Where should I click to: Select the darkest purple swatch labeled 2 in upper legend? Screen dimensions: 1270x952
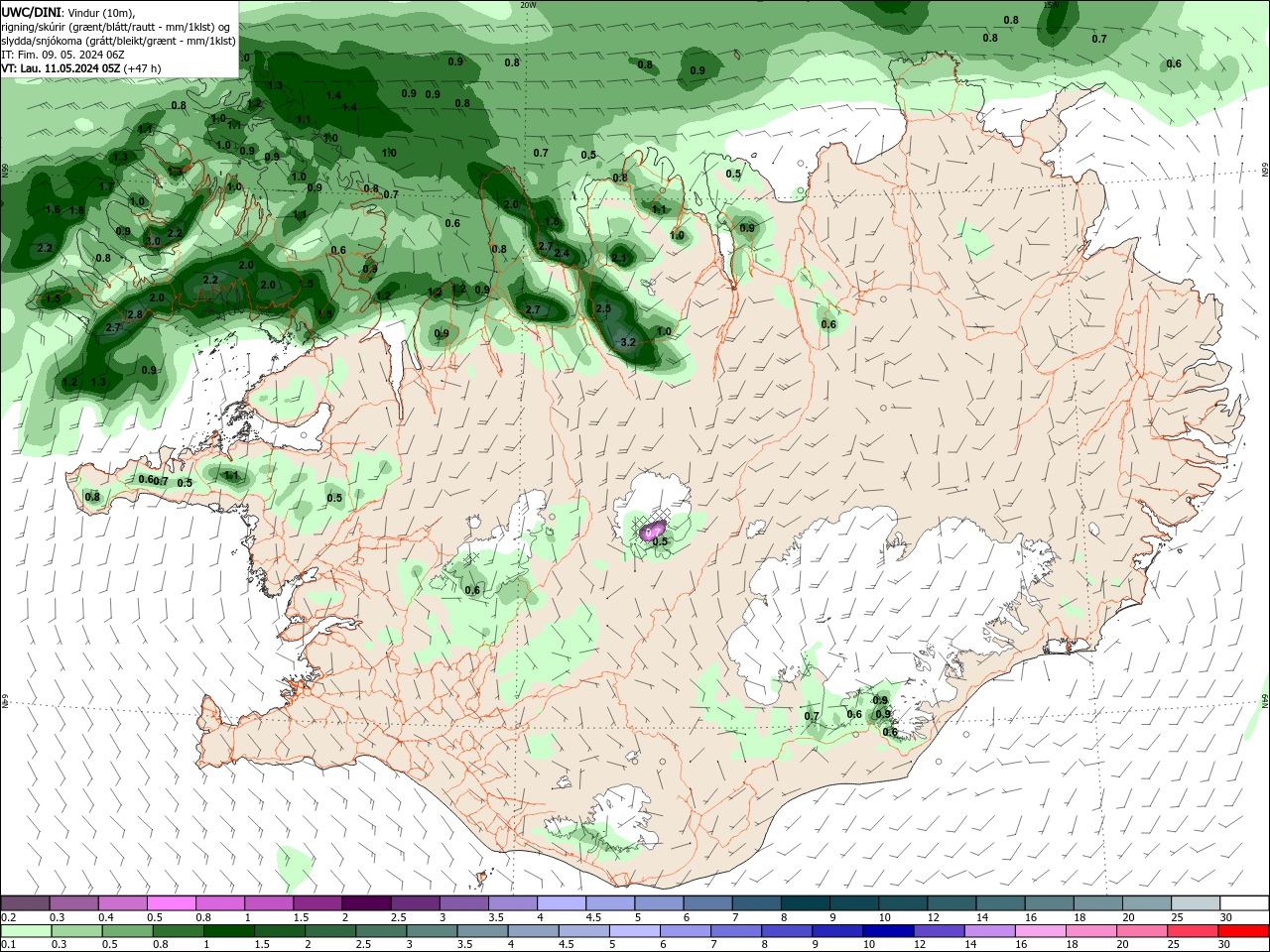[x=366, y=903]
